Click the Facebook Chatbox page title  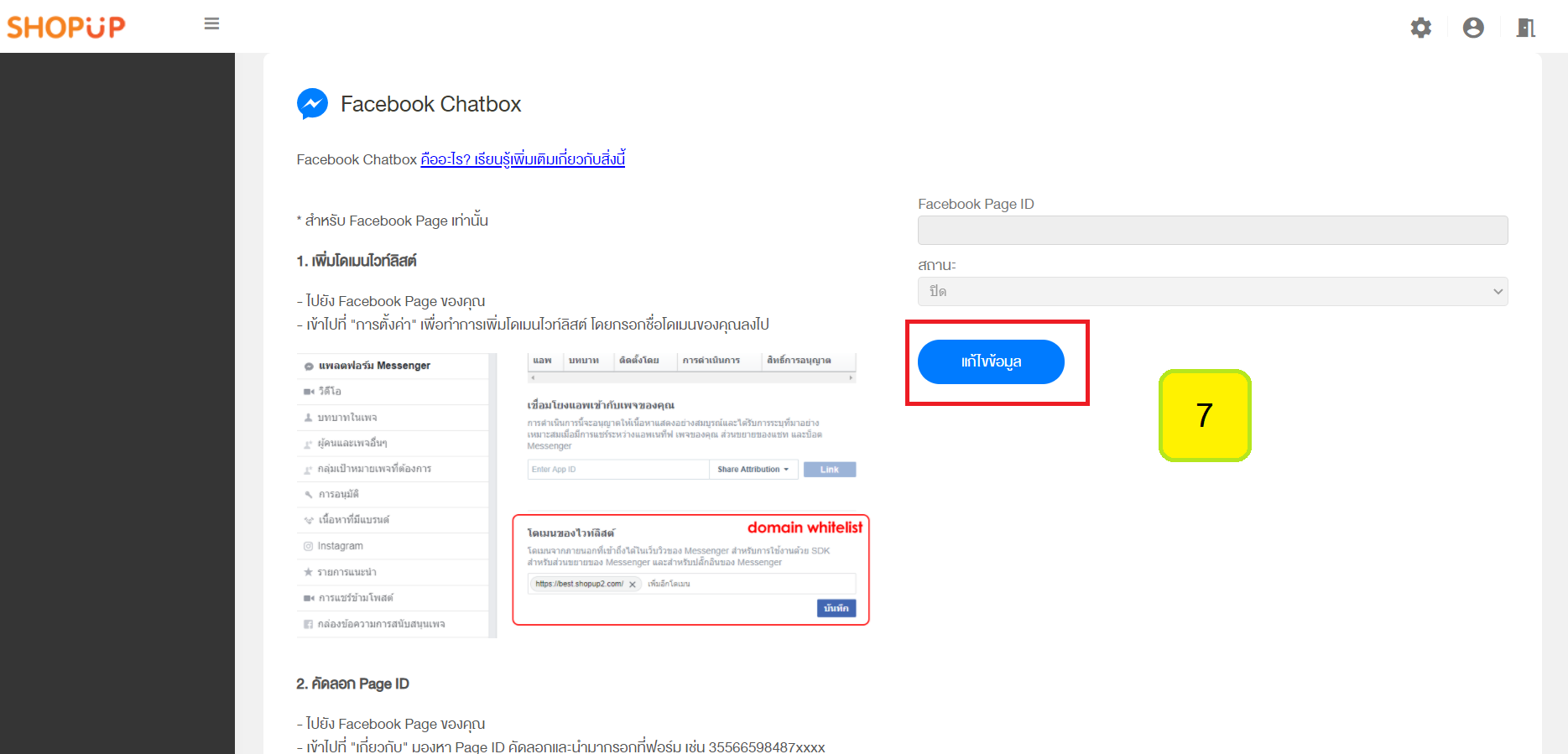click(x=431, y=104)
